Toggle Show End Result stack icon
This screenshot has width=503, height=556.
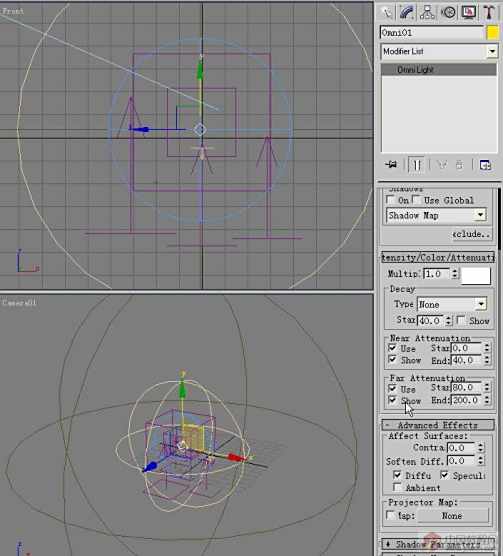tap(416, 165)
